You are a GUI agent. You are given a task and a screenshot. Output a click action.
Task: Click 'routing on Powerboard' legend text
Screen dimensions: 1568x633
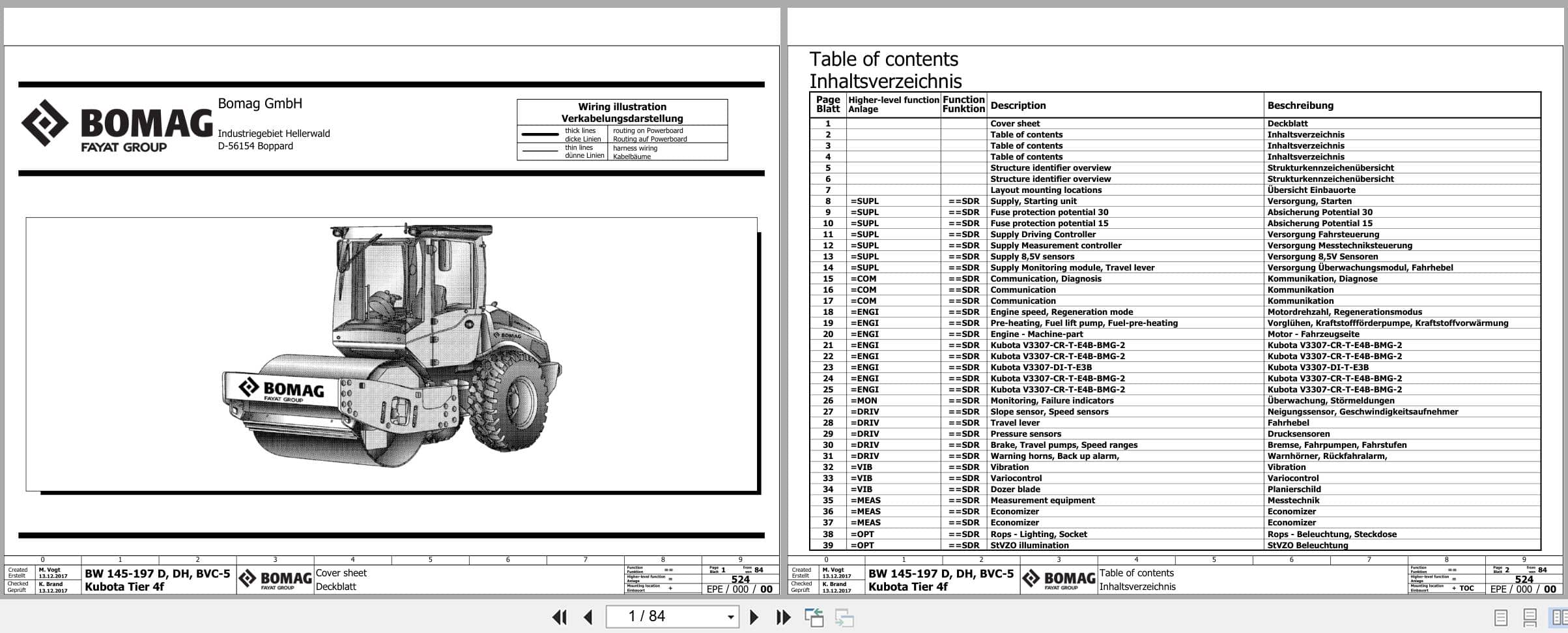click(x=648, y=131)
